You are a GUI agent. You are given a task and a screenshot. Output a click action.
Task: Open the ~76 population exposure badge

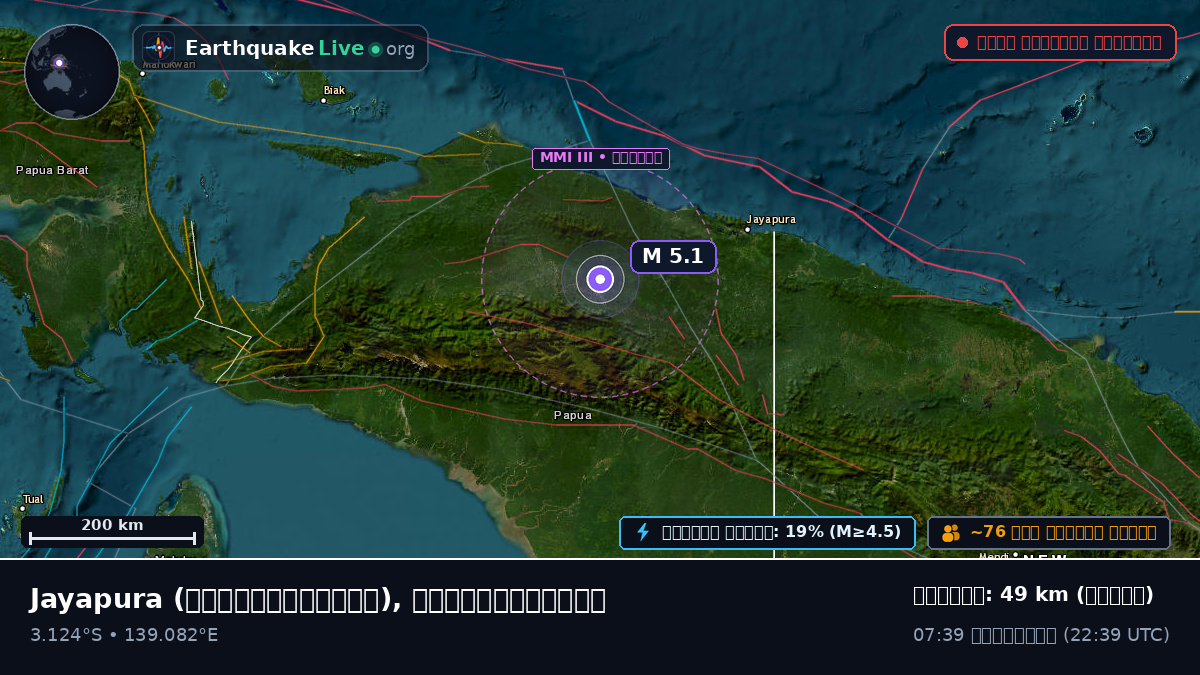(1049, 533)
